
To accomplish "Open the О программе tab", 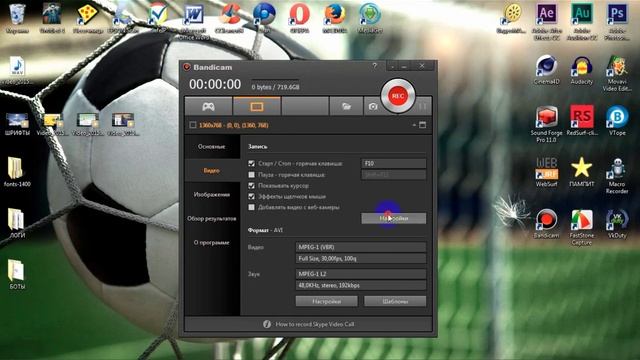I will click(x=212, y=243).
